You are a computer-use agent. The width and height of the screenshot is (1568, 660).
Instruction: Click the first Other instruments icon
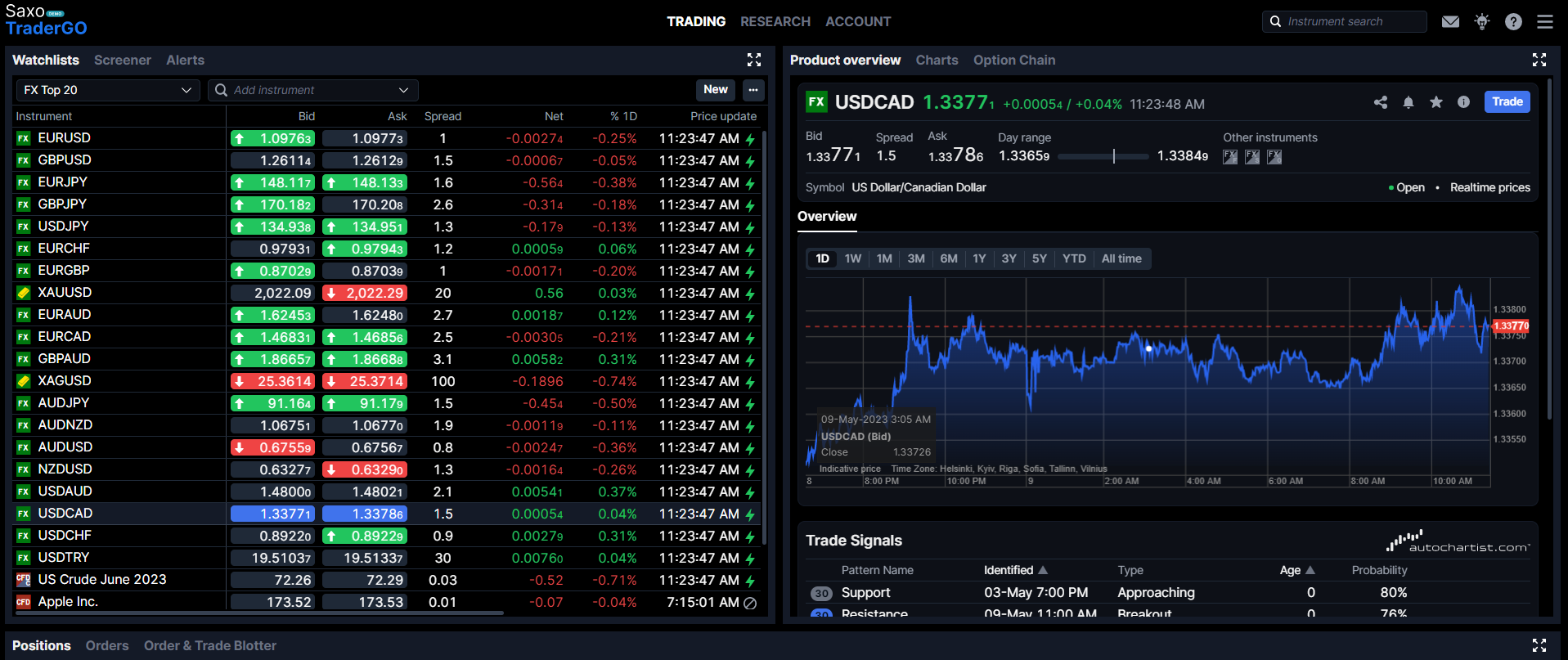pyautogui.click(x=1230, y=157)
